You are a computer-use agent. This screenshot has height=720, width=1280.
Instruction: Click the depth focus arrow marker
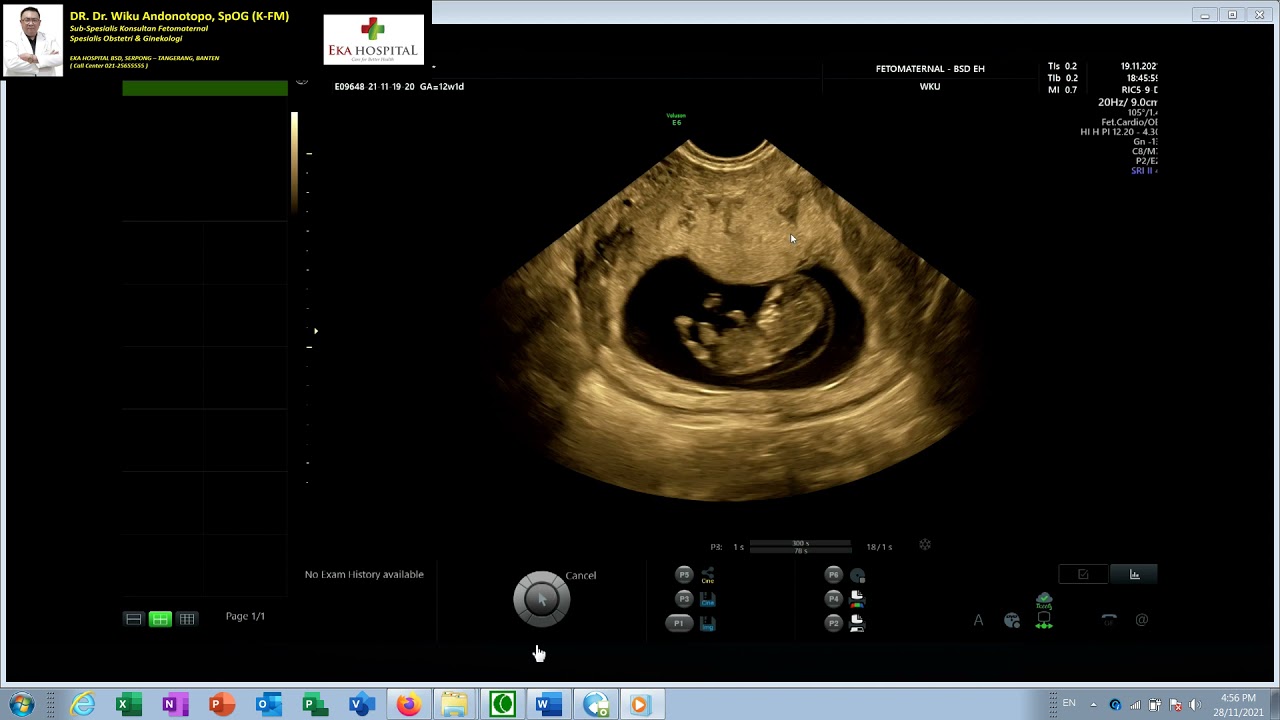pyautogui.click(x=316, y=331)
